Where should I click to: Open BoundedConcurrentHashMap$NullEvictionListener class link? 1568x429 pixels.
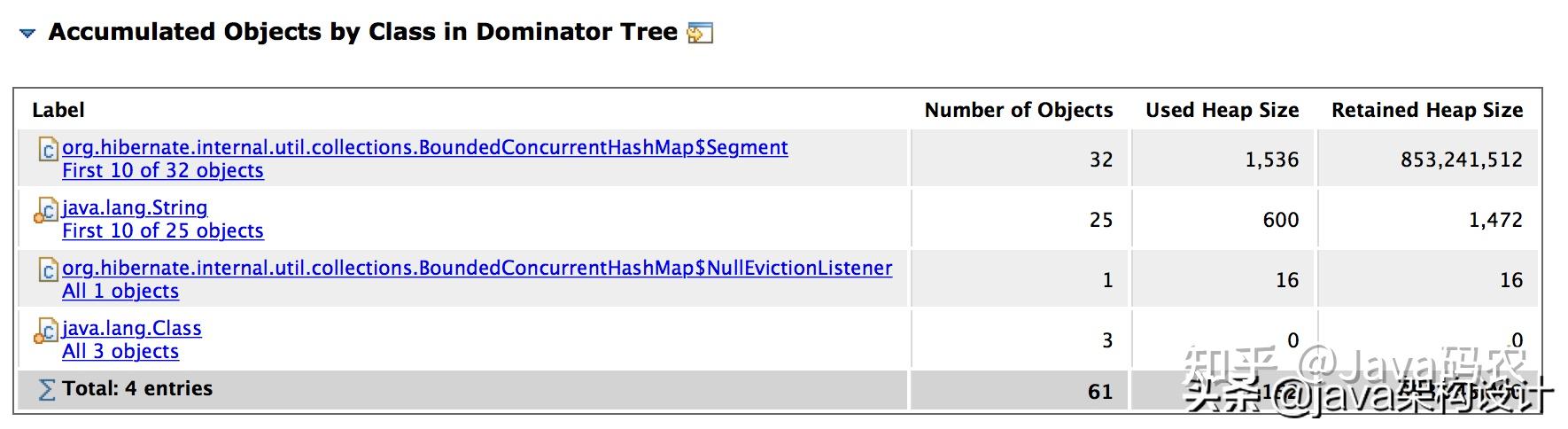click(477, 268)
